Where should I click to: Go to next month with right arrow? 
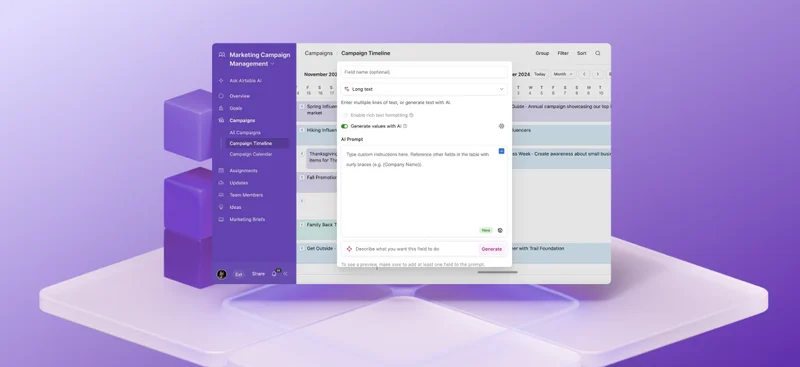[x=598, y=74]
